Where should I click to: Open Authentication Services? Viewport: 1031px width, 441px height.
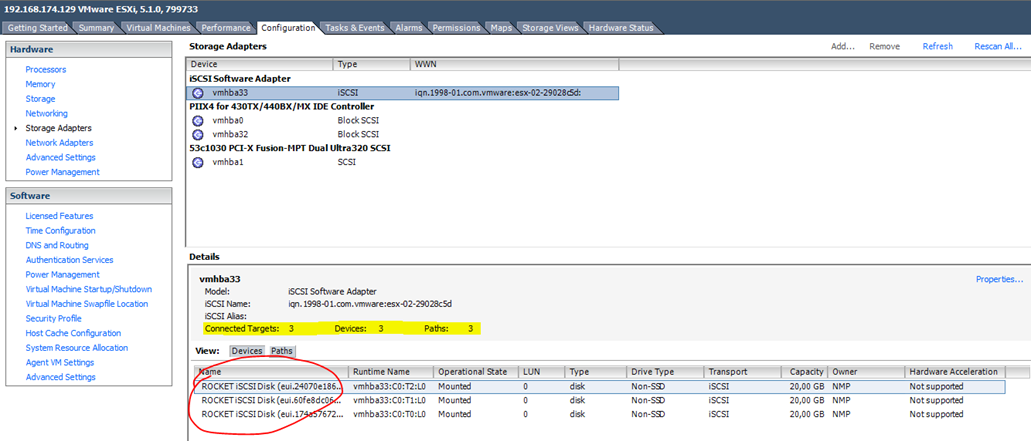coord(69,260)
